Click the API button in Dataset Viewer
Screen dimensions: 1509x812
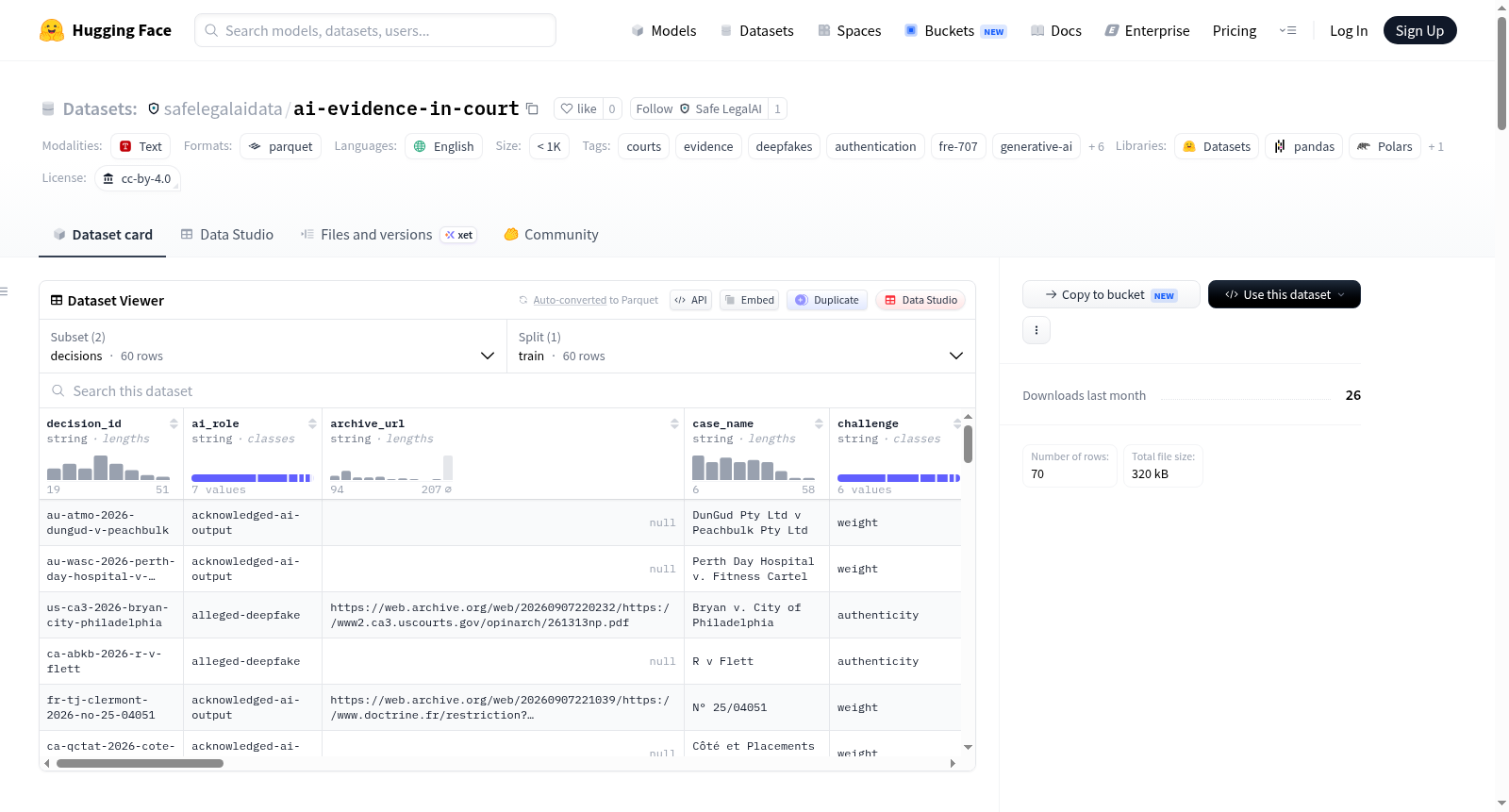pyautogui.click(x=690, y=300)
